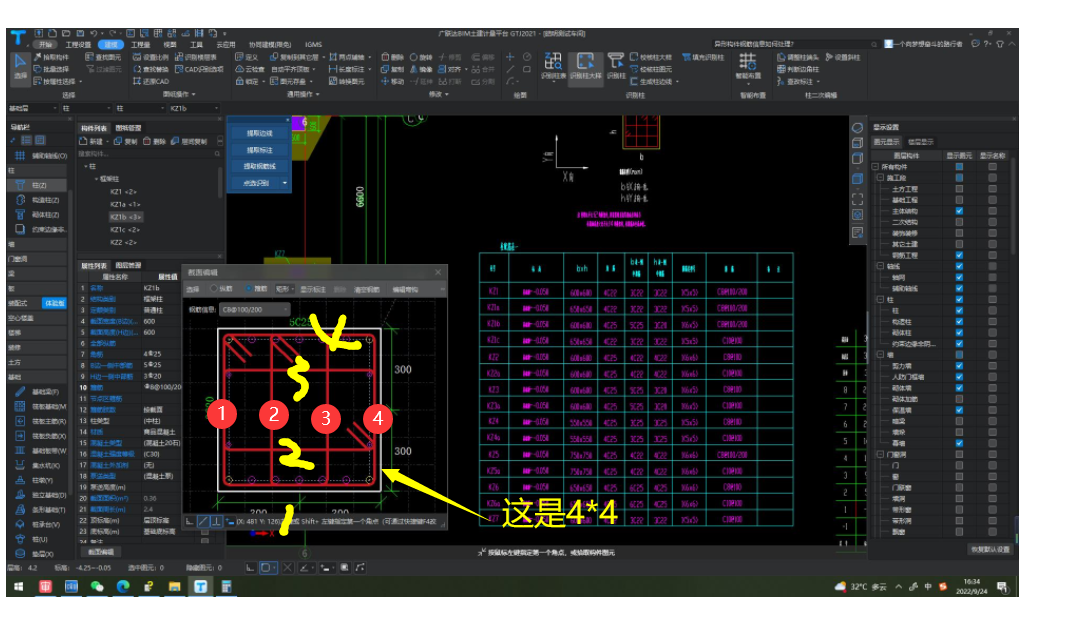The image size is (1065, 630).
Task: Click the 判断边角柱 tool
Action: point(798,69)
